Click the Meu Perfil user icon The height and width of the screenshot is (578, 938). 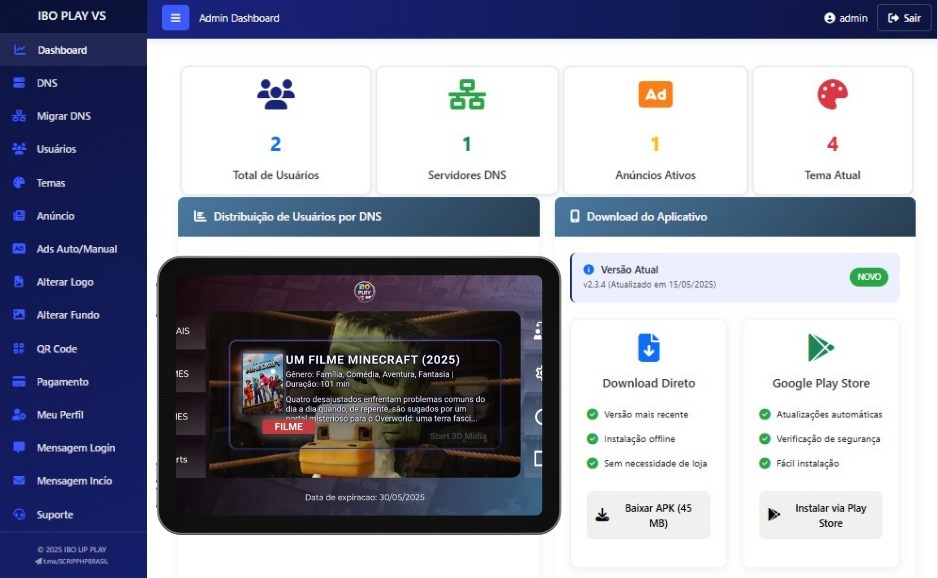19,415
